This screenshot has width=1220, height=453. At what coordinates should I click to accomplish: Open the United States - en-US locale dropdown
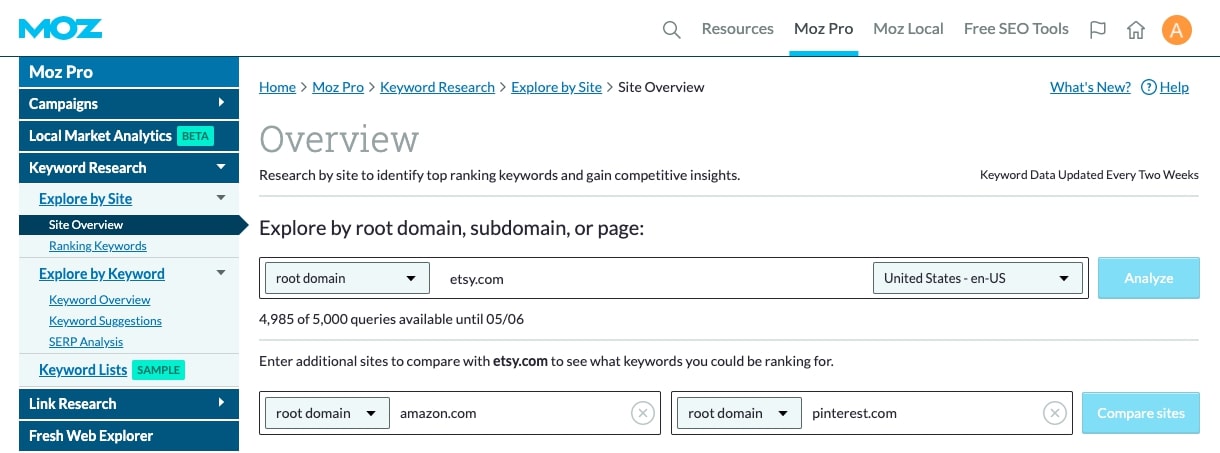pos(978,278)
